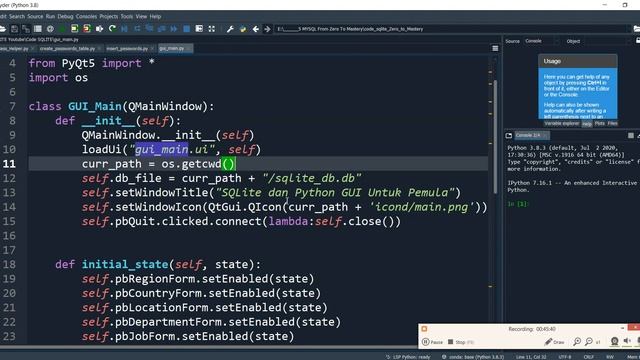Click Run selection or current line icon
Image resolution: width=640 pixels, height=360 pixels.
pyautogui.click(x=99, y=29)
